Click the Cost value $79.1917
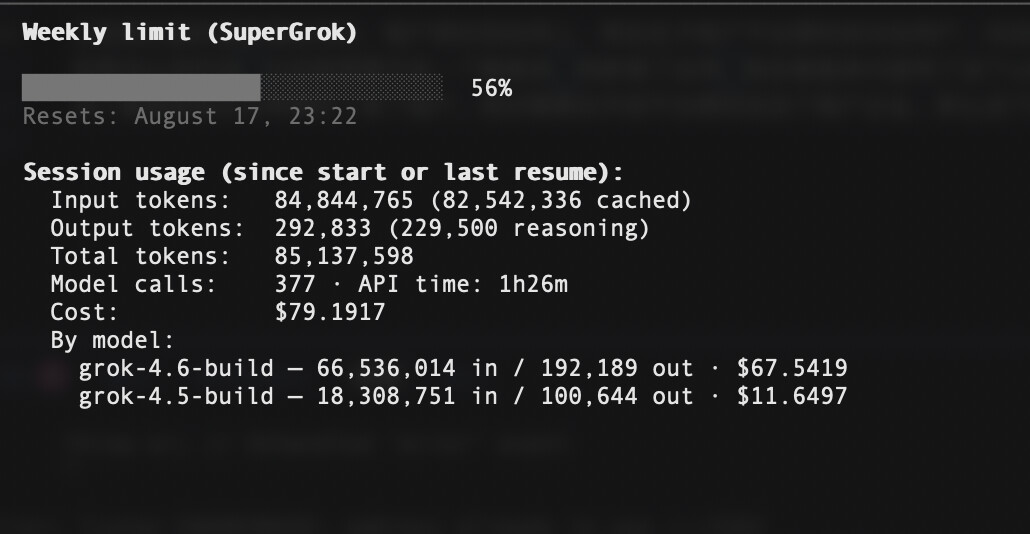Viewport: 1030px width, 534px height. click(x=330, y=312)
